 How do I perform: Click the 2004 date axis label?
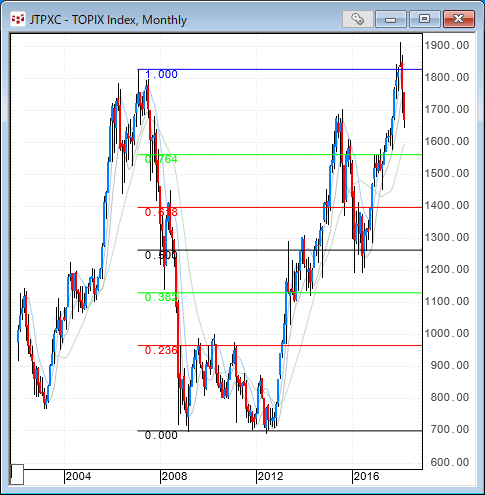[x=78, y=476]
